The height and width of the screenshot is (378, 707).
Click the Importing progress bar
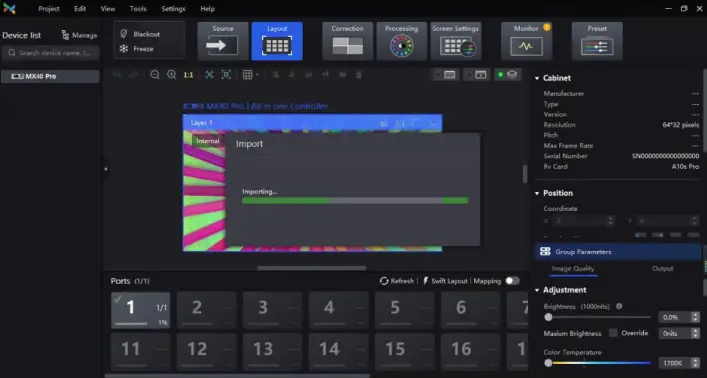(355, 200)
